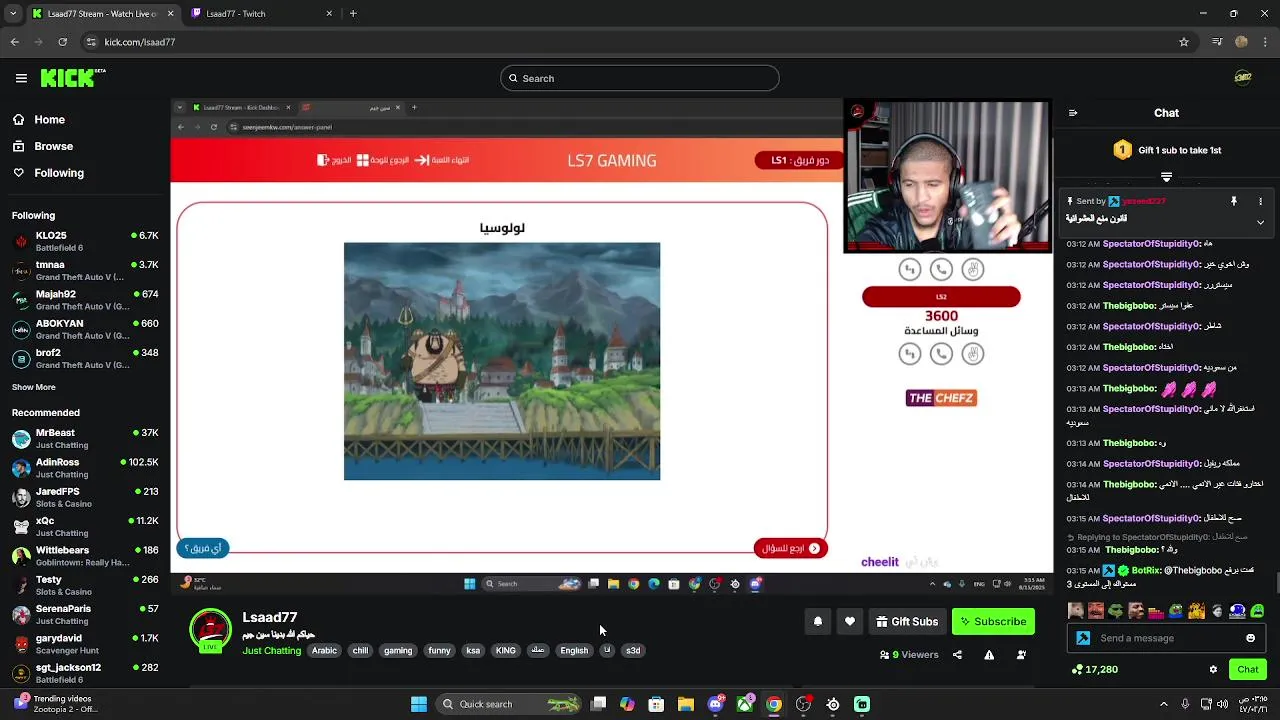Select the Just Chatting category link
Screen dimensions: 1280x720
[x=271, y=651]
